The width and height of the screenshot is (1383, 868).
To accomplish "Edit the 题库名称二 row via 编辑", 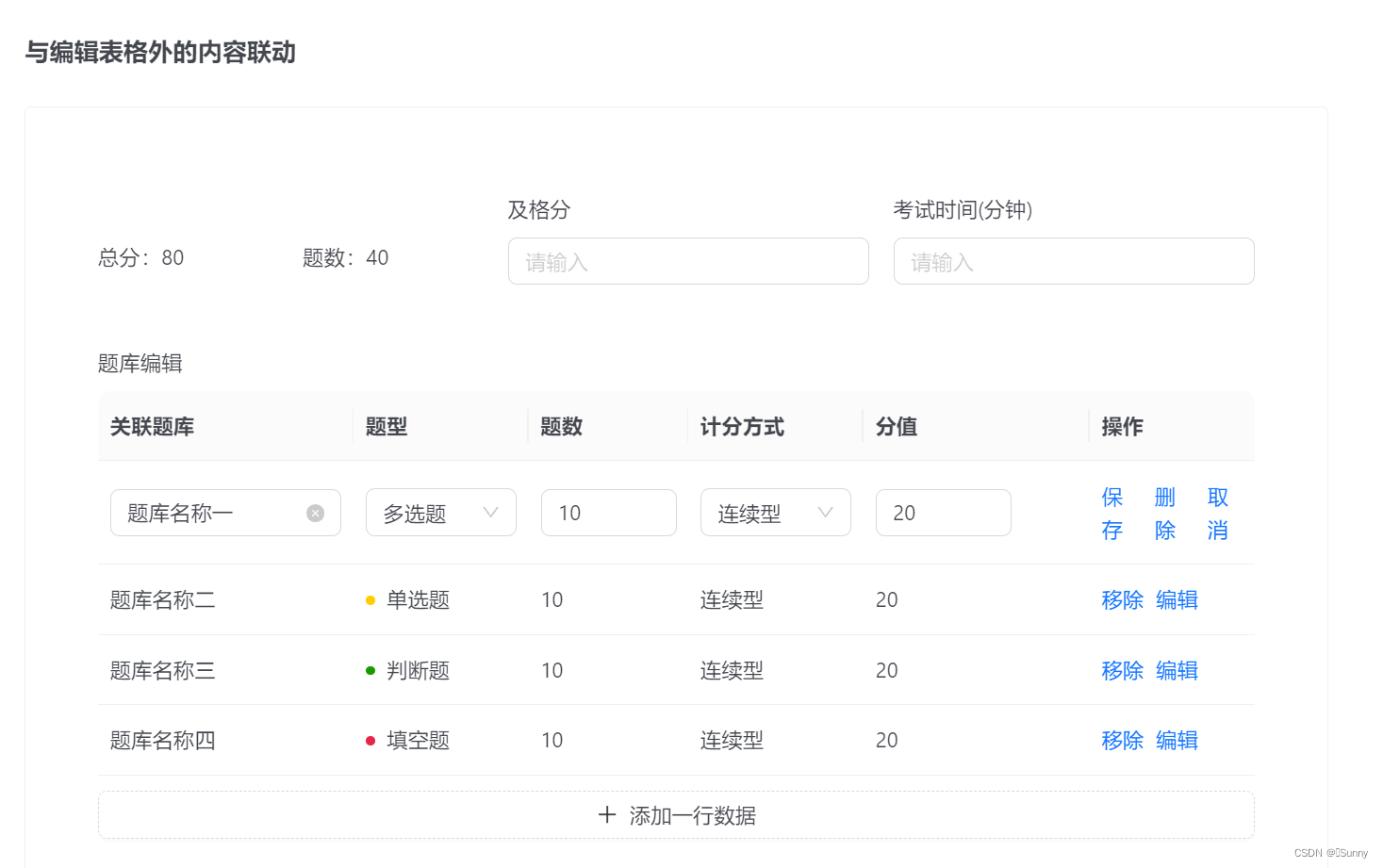I will [1177, 600].
